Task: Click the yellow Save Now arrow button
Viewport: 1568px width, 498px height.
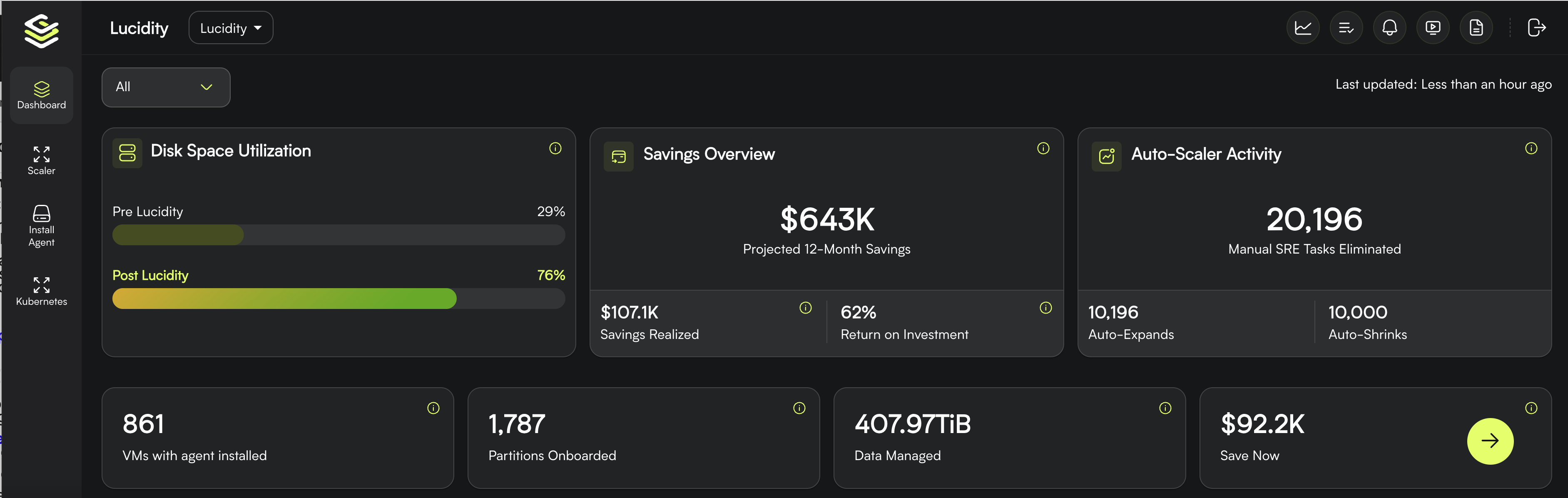Action: (x=1489, y=441)
